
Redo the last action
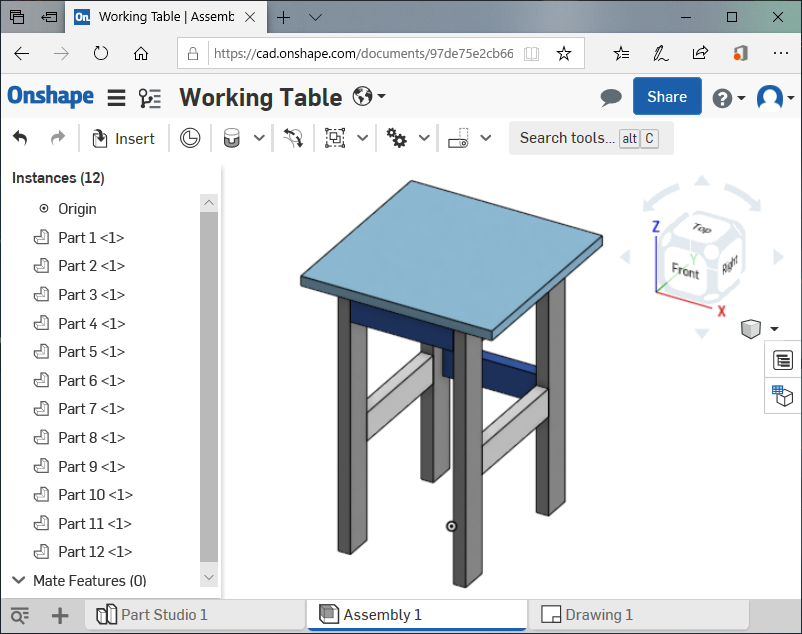pos(58,138)
